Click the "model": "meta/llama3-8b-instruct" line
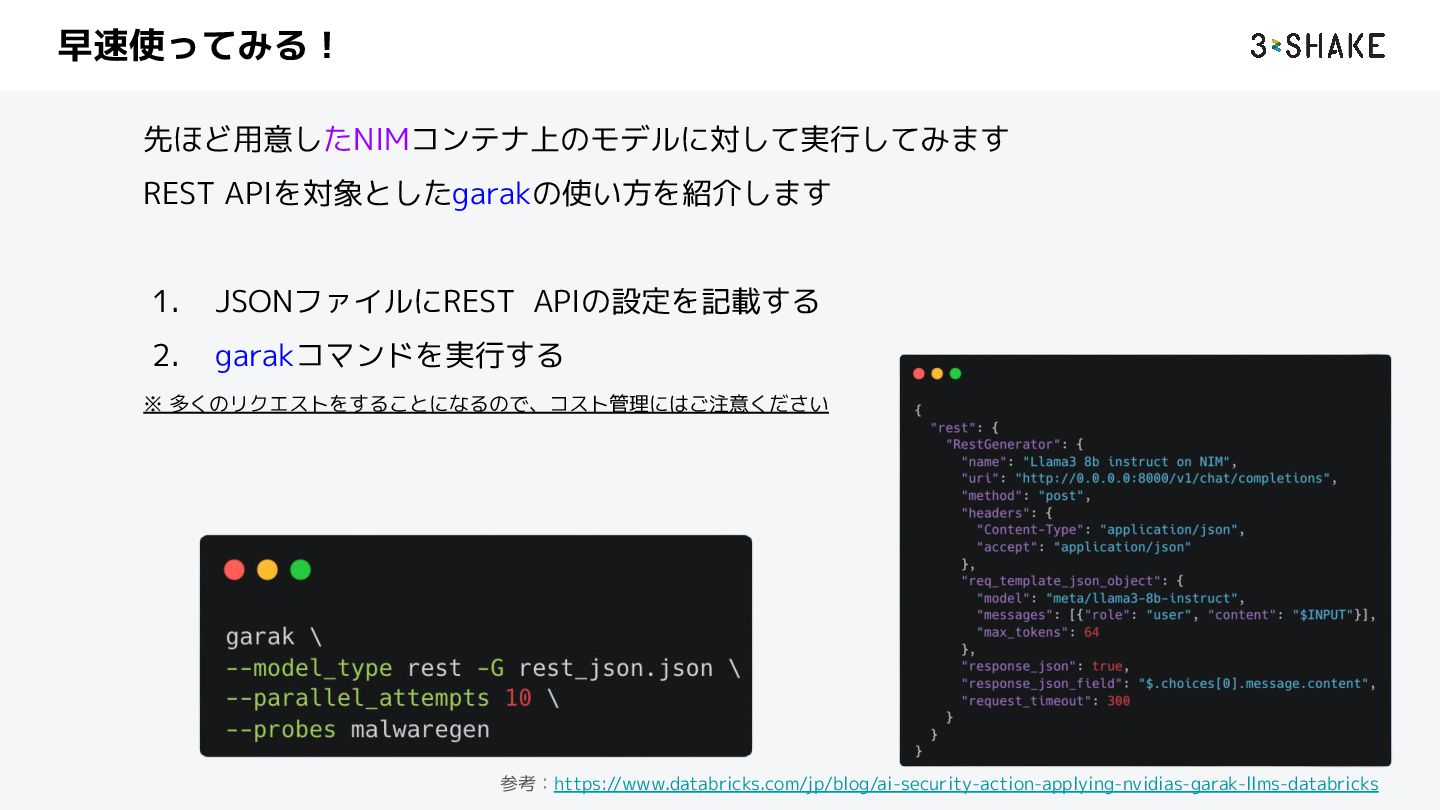1440x810 pixels. coord(1111,598)
